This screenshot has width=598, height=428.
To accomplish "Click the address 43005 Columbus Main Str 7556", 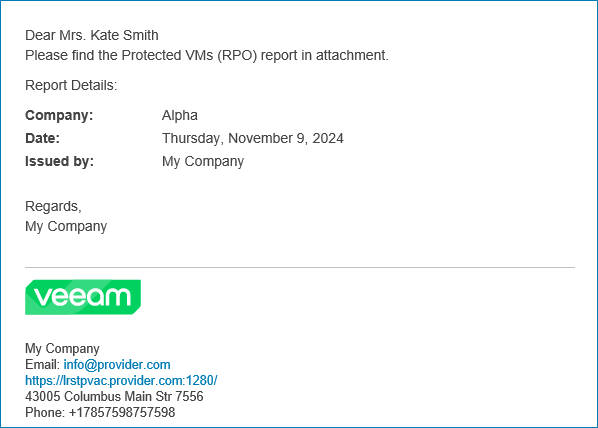I will pos(114,396).
